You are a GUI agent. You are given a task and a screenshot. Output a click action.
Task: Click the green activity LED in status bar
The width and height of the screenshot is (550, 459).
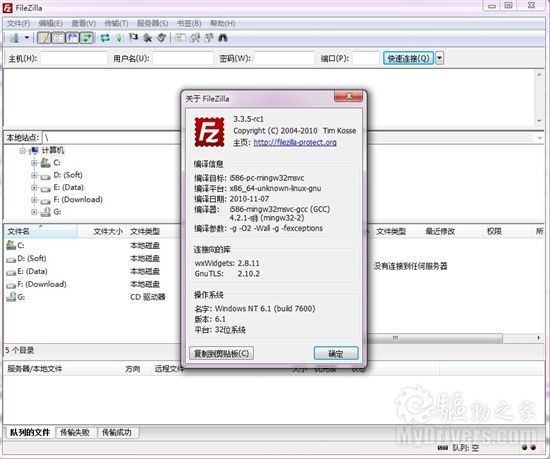(x=525, y=448)
